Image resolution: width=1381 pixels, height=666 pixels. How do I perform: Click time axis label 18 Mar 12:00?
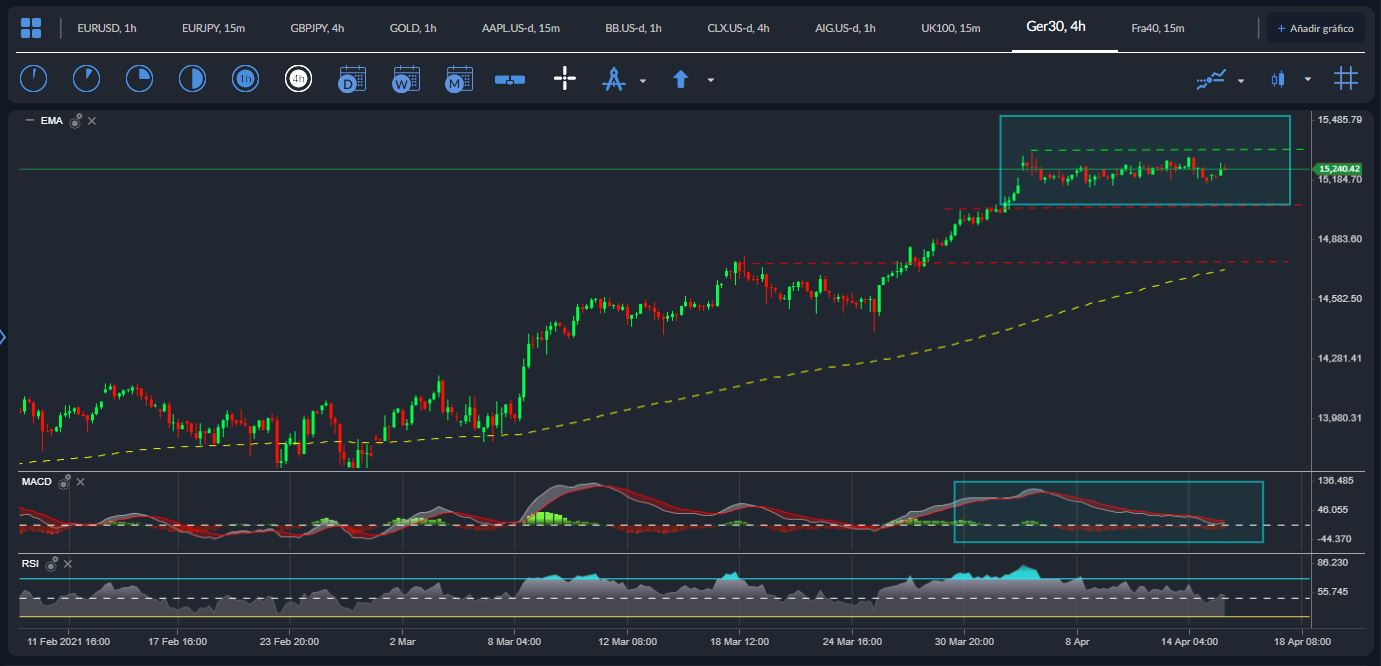(x=738, y=641)
